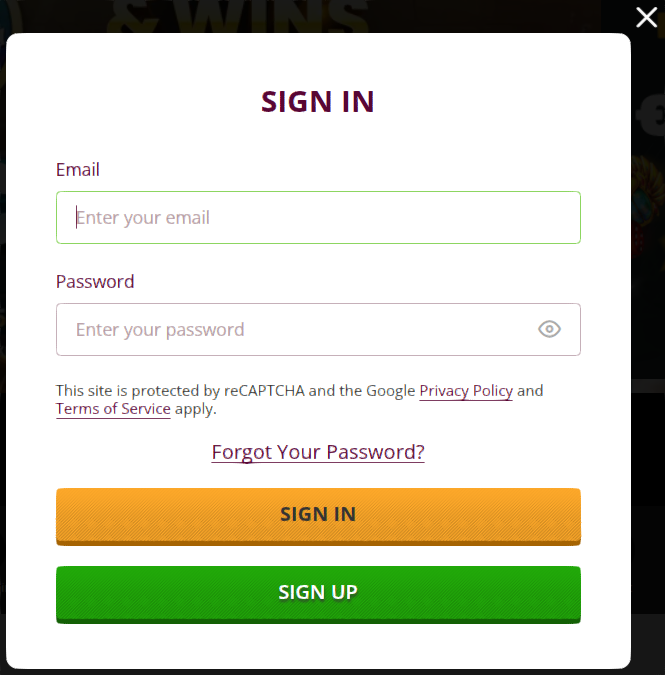Close the sign-in dialog with the X
Screen dimensions: 665x675
pos(646,17)
